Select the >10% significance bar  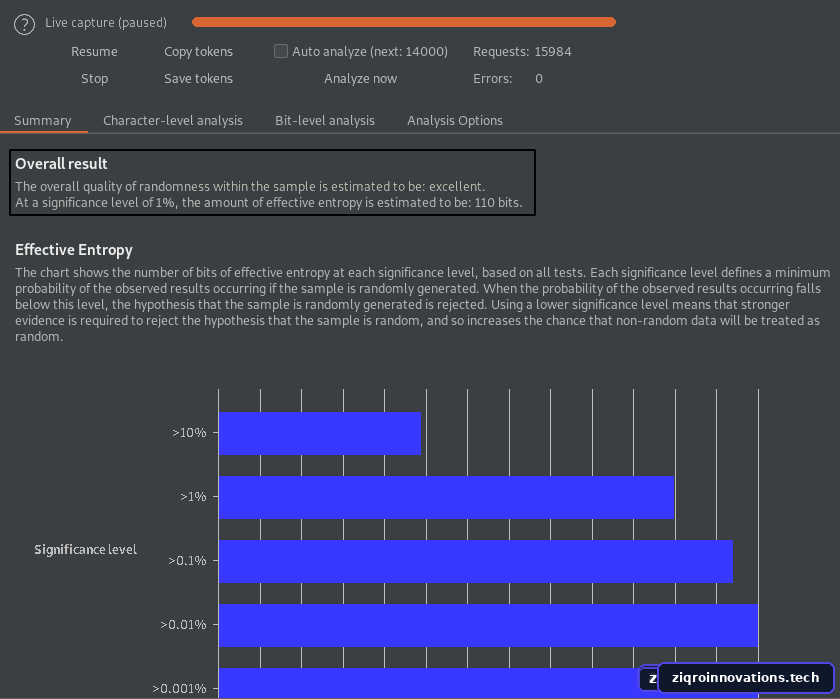point(320,433)
